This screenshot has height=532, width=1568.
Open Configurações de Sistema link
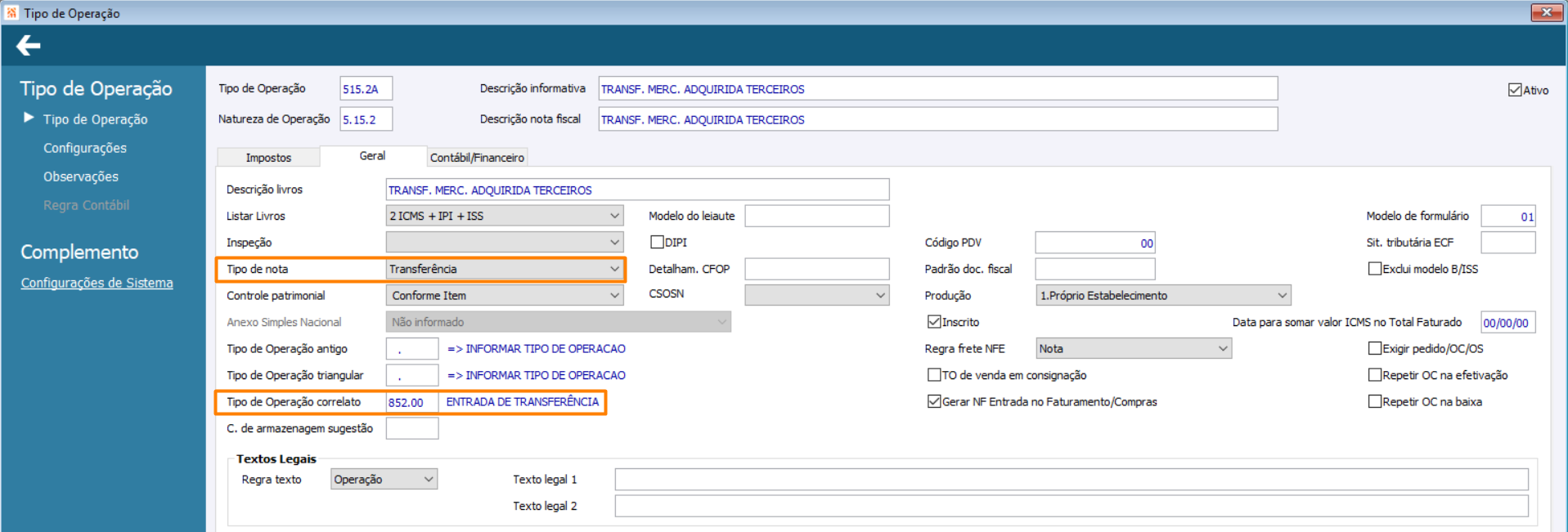pyautogui.click(x=97, y=283)
